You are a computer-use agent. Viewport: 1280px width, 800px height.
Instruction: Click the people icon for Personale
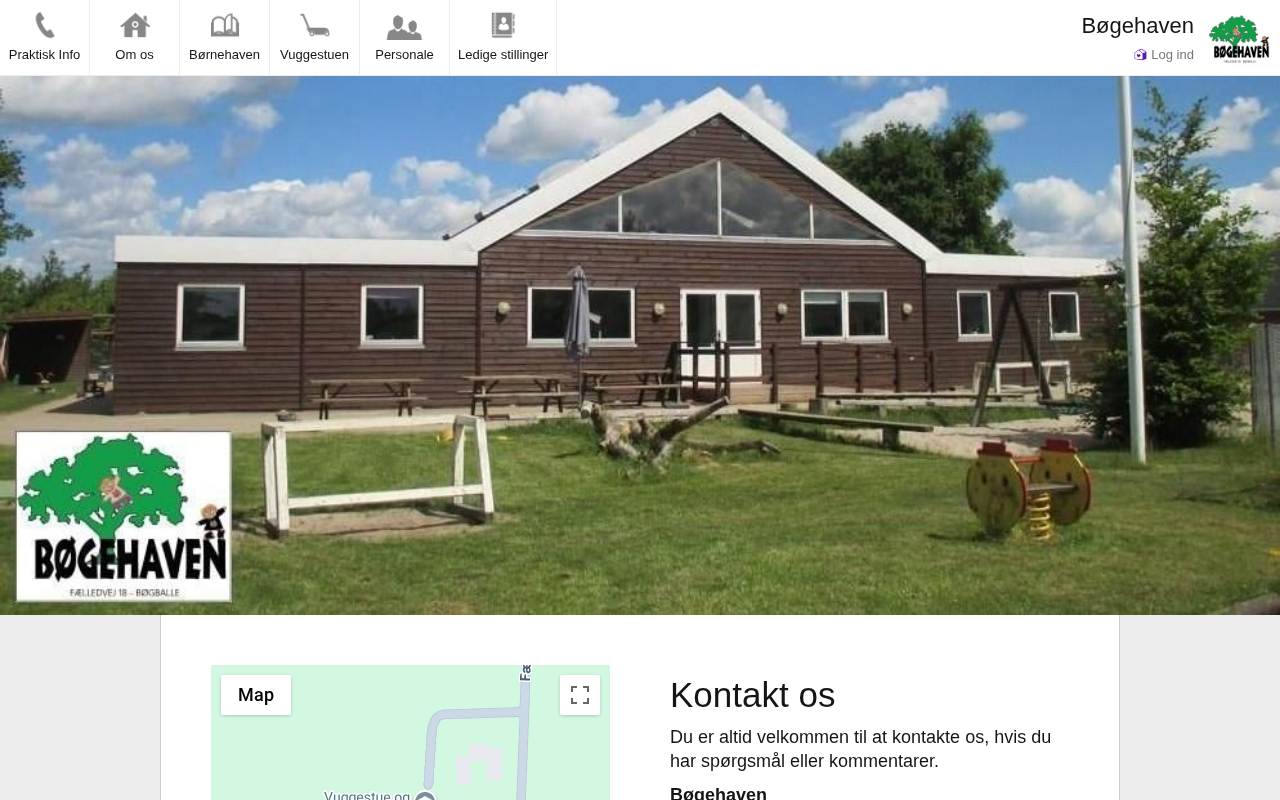(404, 26)
